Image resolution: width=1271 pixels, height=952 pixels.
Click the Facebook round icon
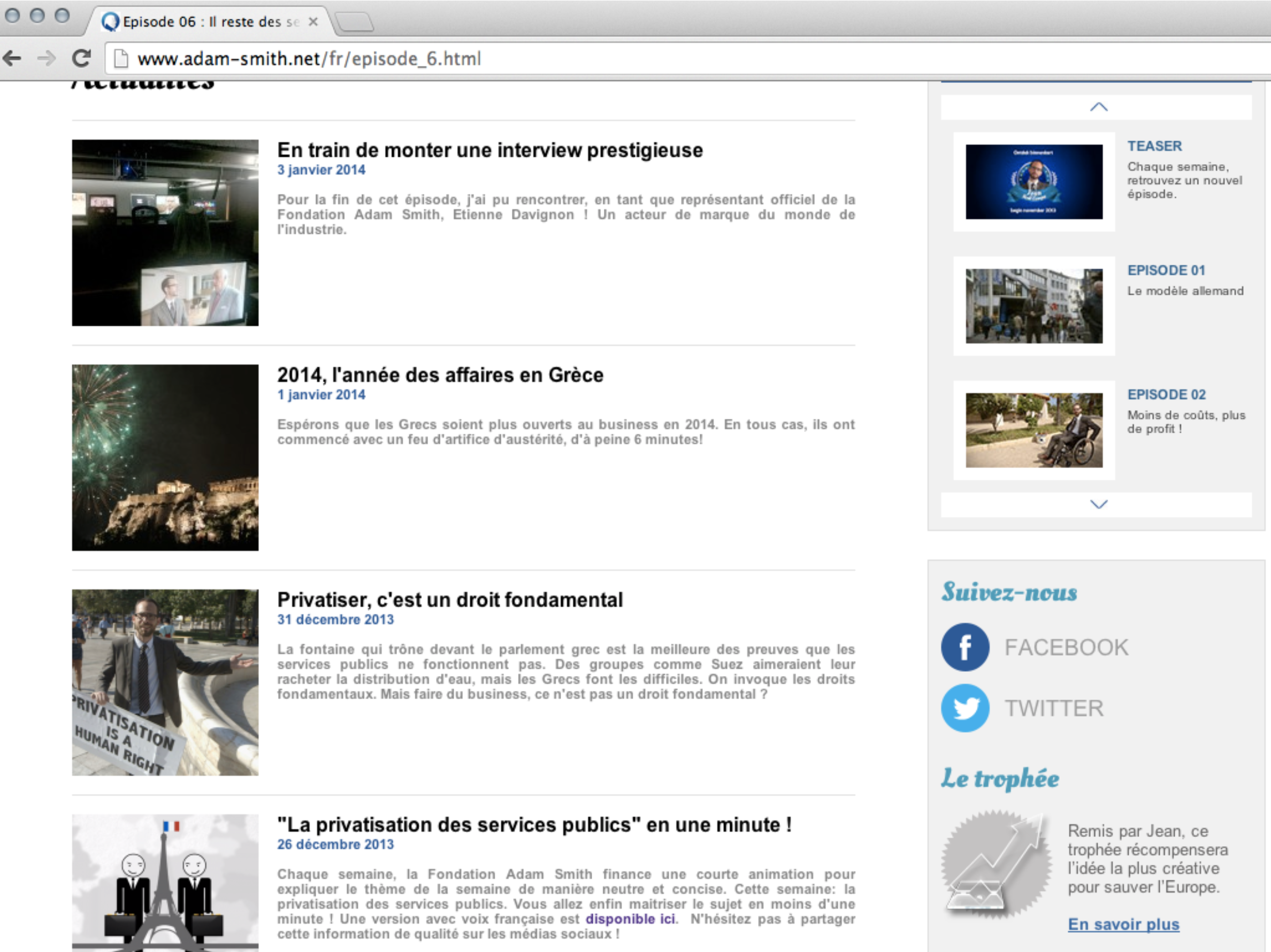tap(966, 647)
